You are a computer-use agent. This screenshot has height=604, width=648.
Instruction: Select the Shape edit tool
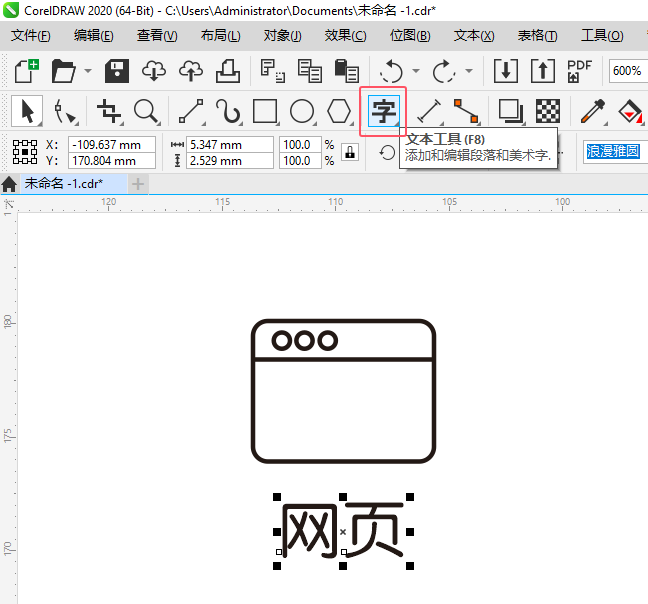(x=65, y=111)
